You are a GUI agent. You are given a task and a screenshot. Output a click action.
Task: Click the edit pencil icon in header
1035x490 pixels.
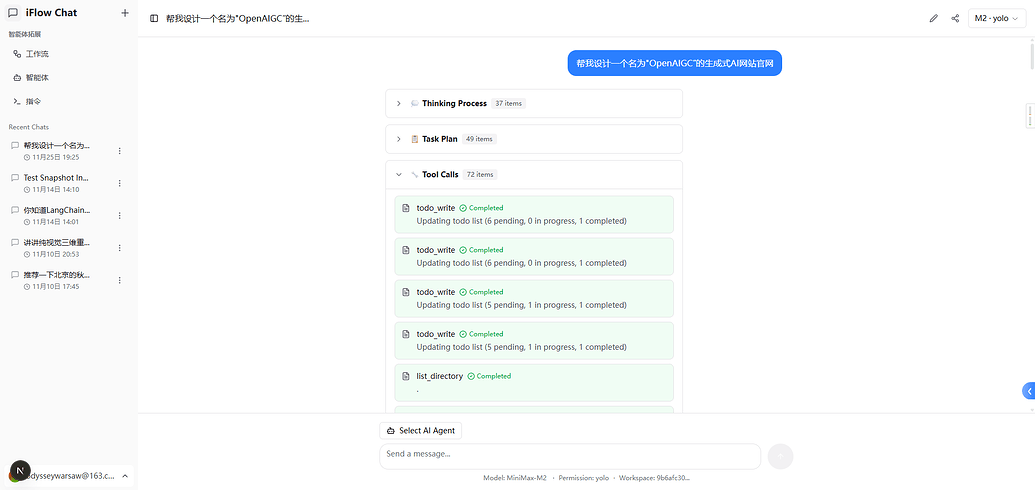point(933,18)
